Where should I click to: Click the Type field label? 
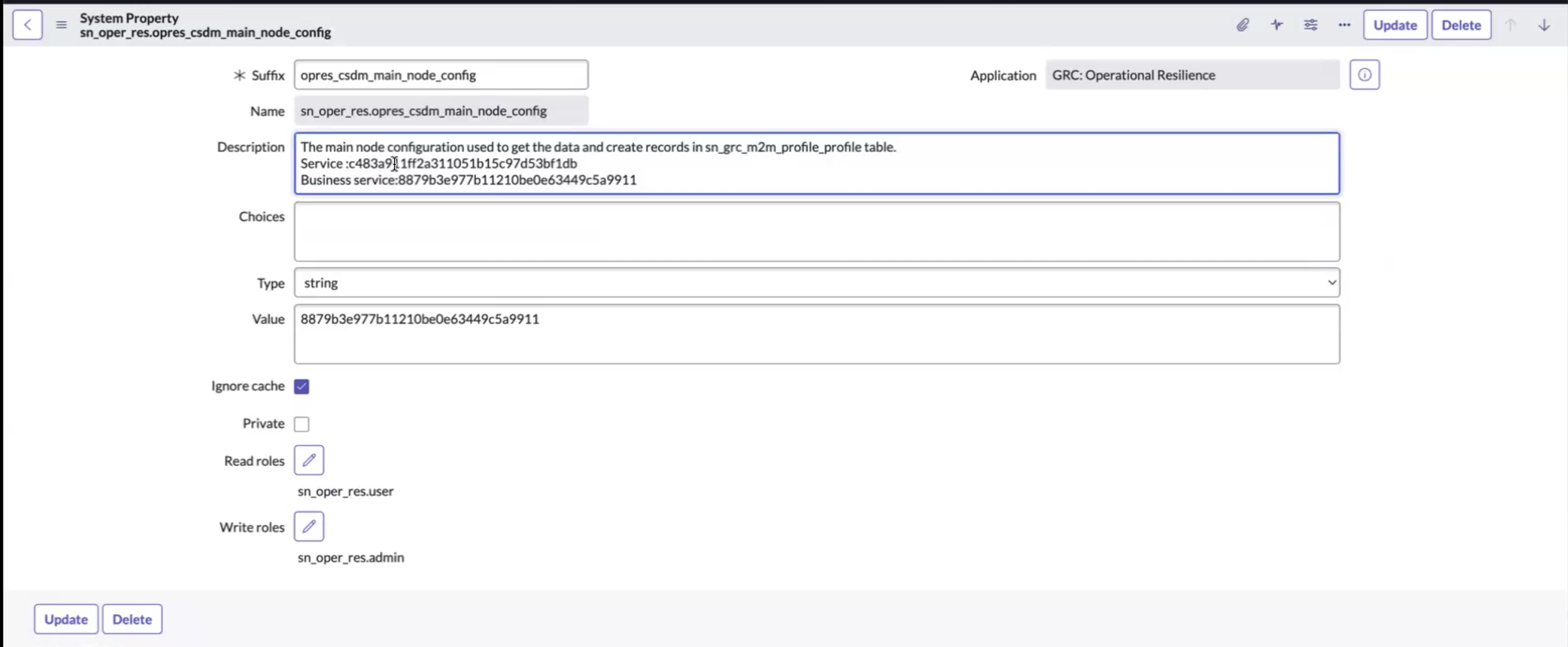[271, 283]
